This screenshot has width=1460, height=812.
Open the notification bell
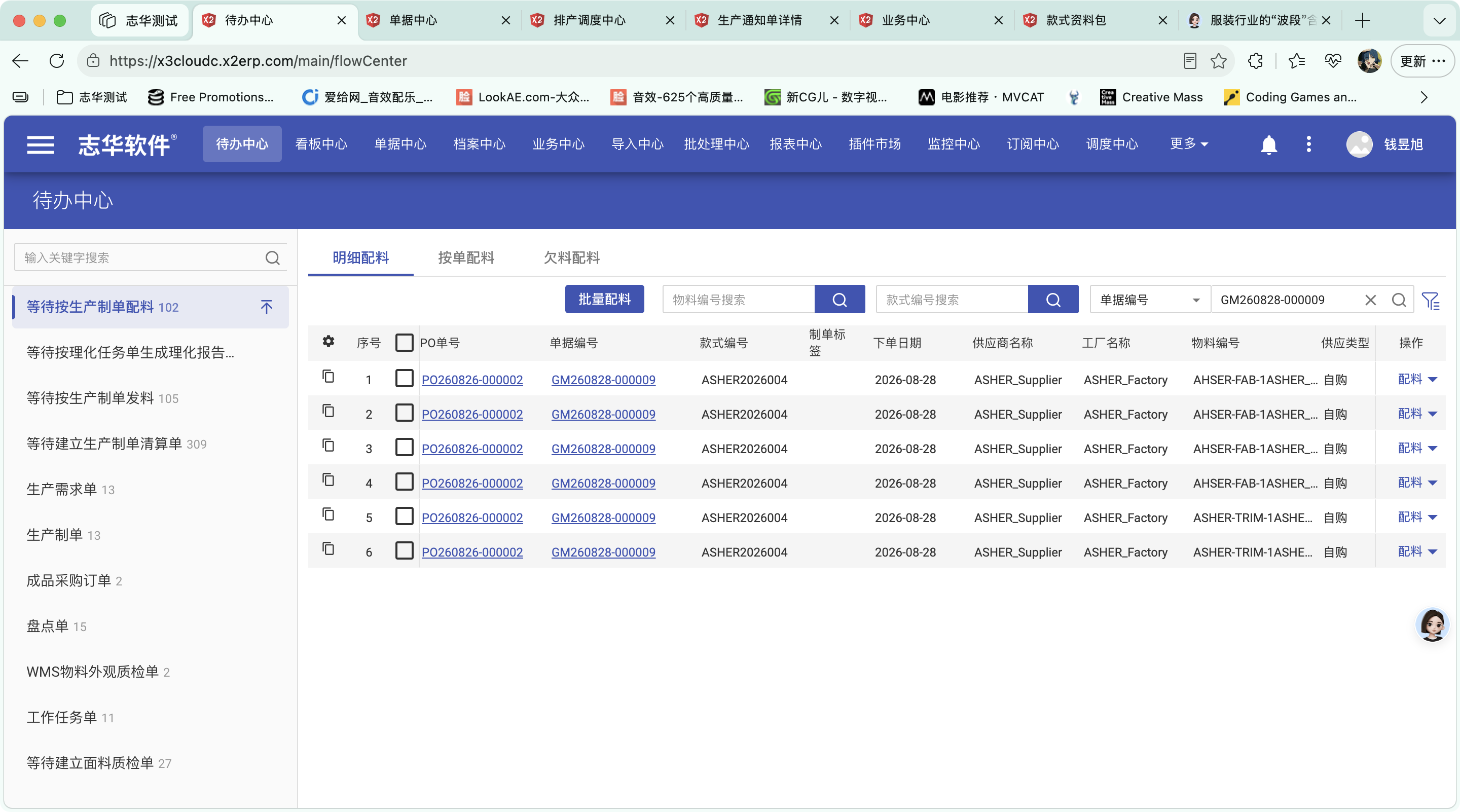pyautogui.click(x=1268, y=144)
